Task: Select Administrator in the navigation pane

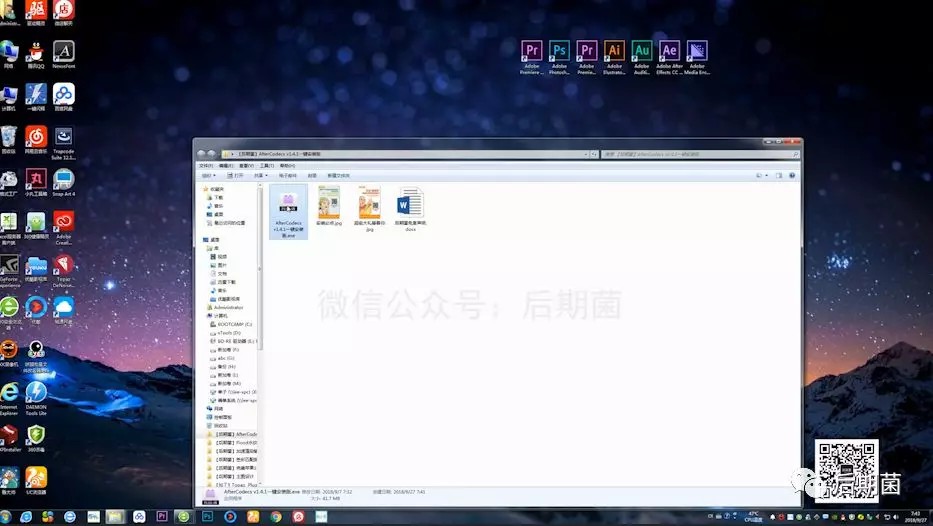Action: point(225,308)
